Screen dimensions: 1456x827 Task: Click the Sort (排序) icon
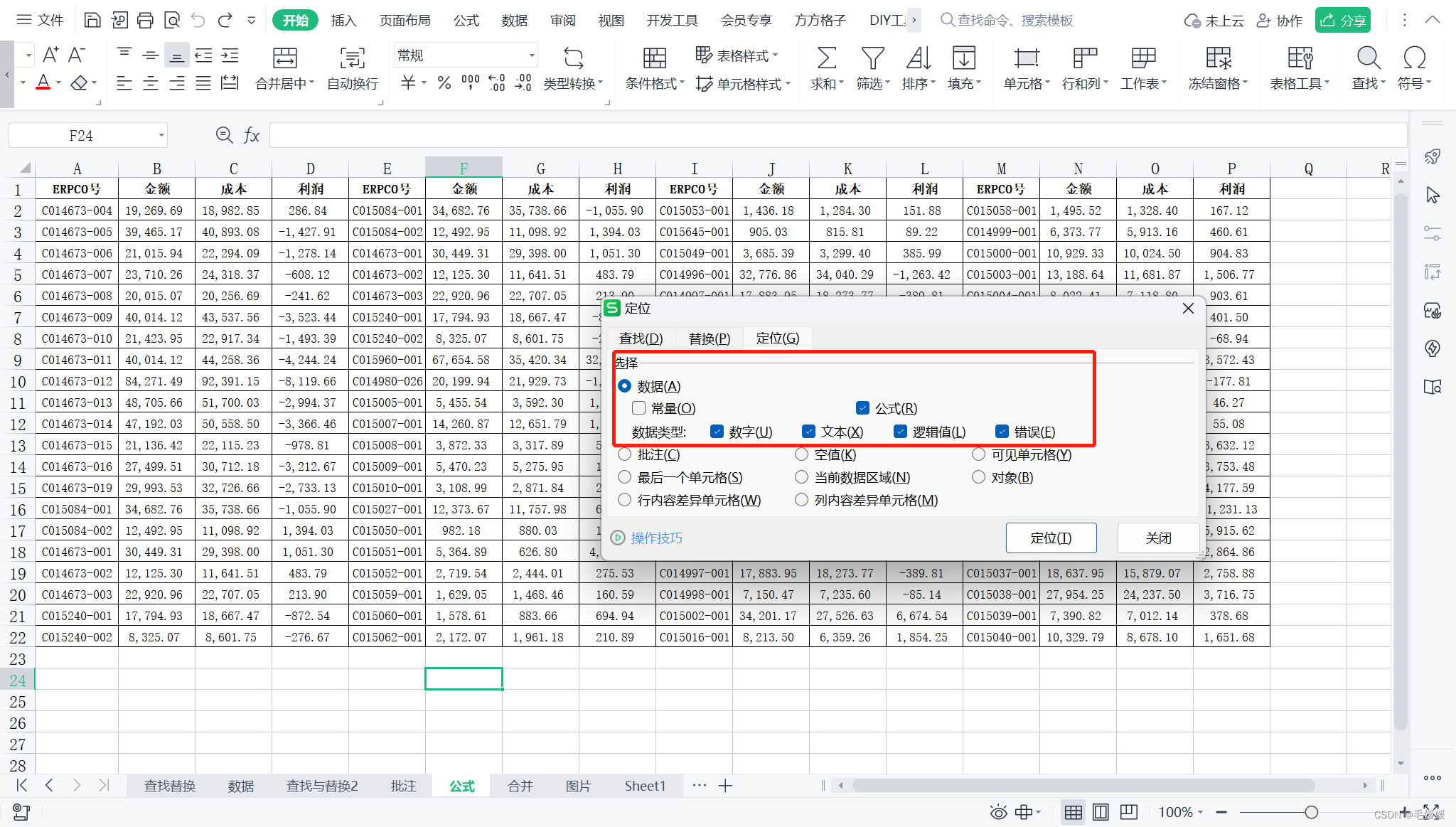918,58
